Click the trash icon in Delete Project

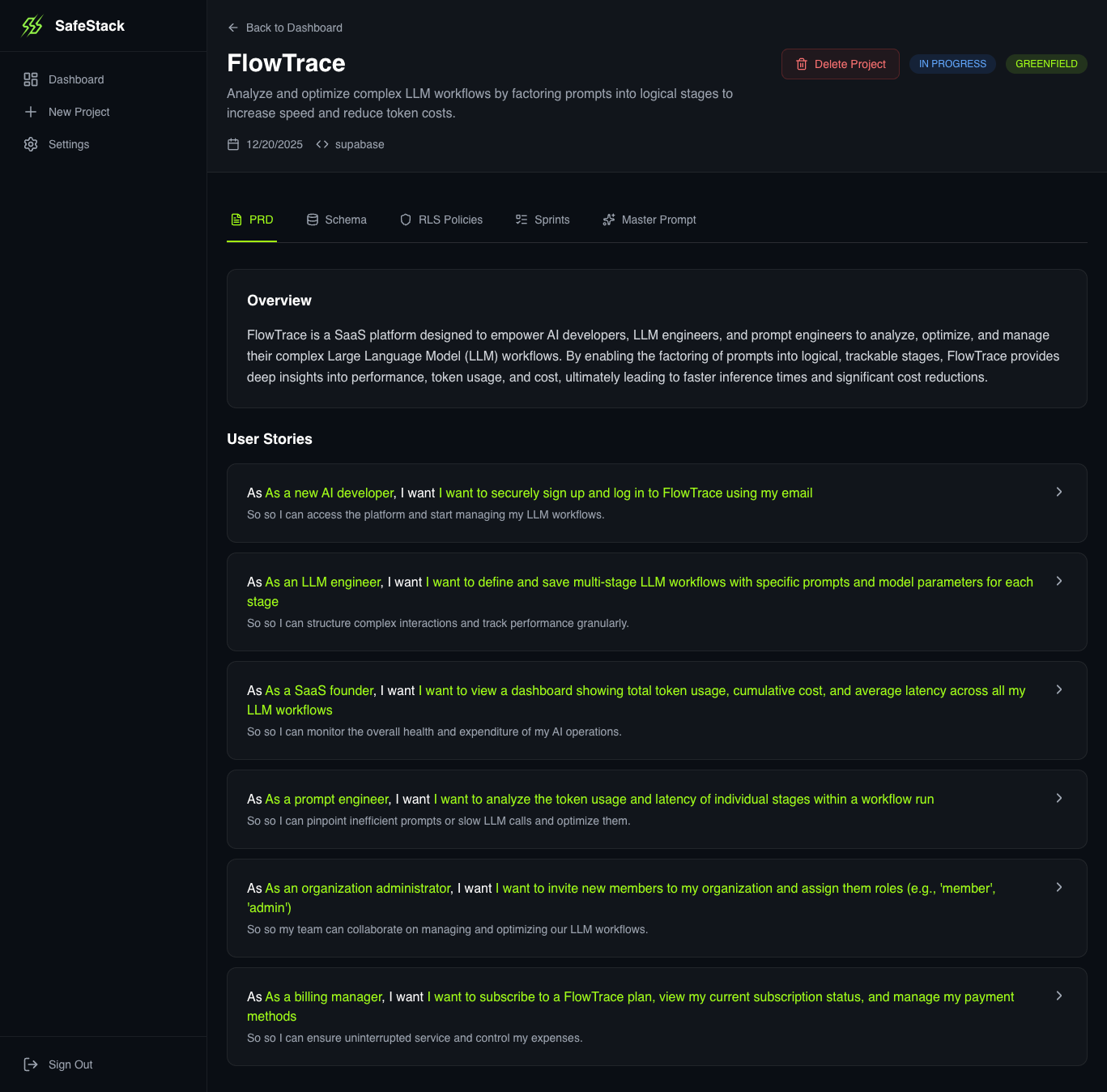tap(802, 63)
